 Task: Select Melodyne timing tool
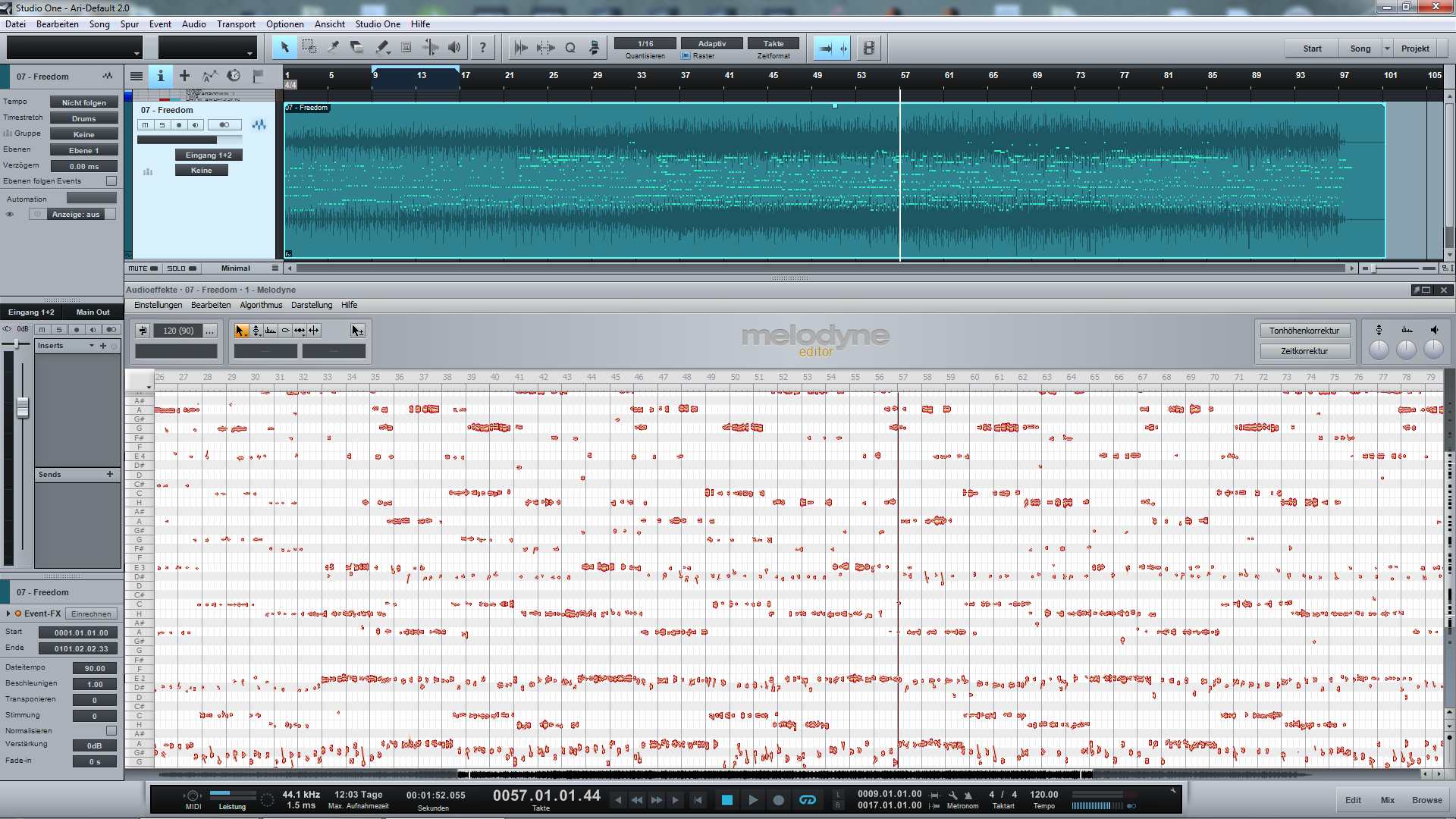[300, 331]
